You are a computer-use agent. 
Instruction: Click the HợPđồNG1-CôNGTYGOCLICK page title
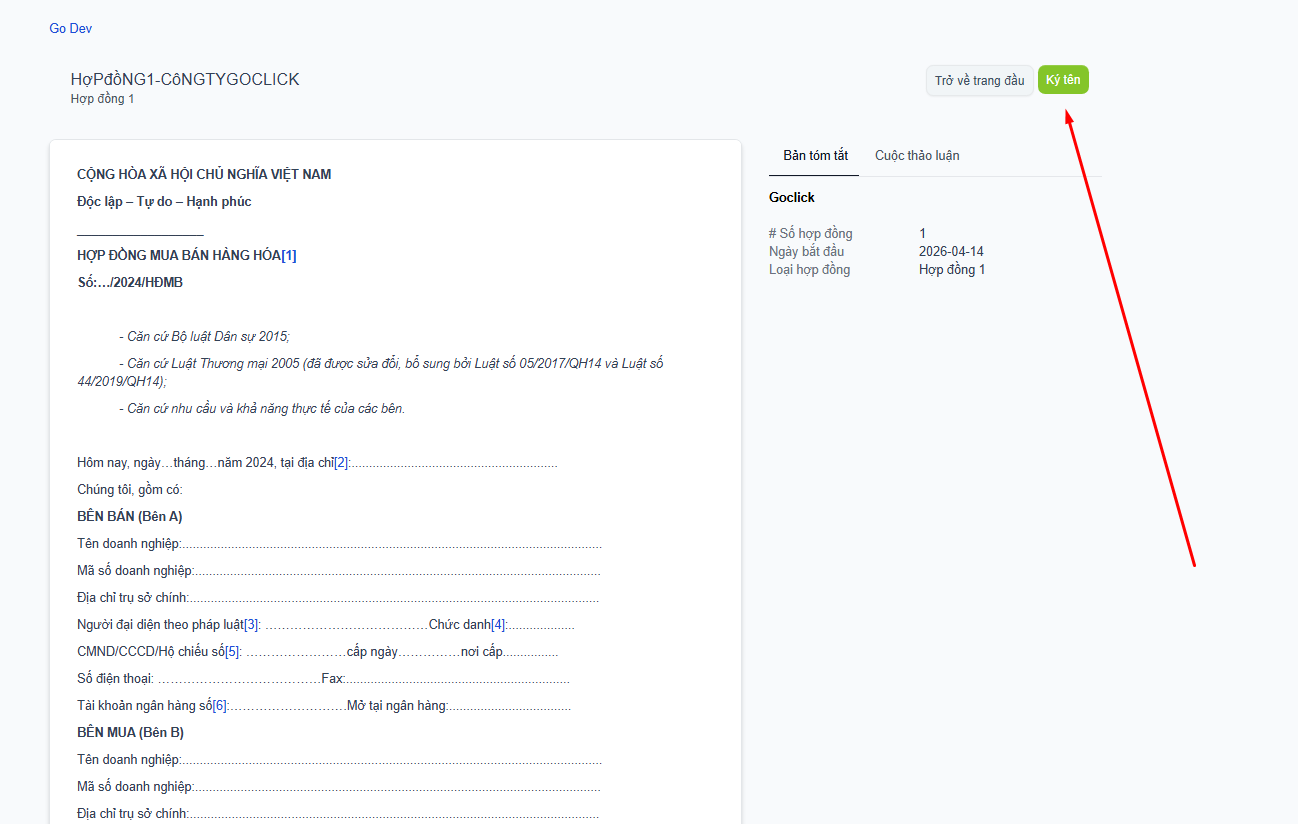tap(185, 80)
